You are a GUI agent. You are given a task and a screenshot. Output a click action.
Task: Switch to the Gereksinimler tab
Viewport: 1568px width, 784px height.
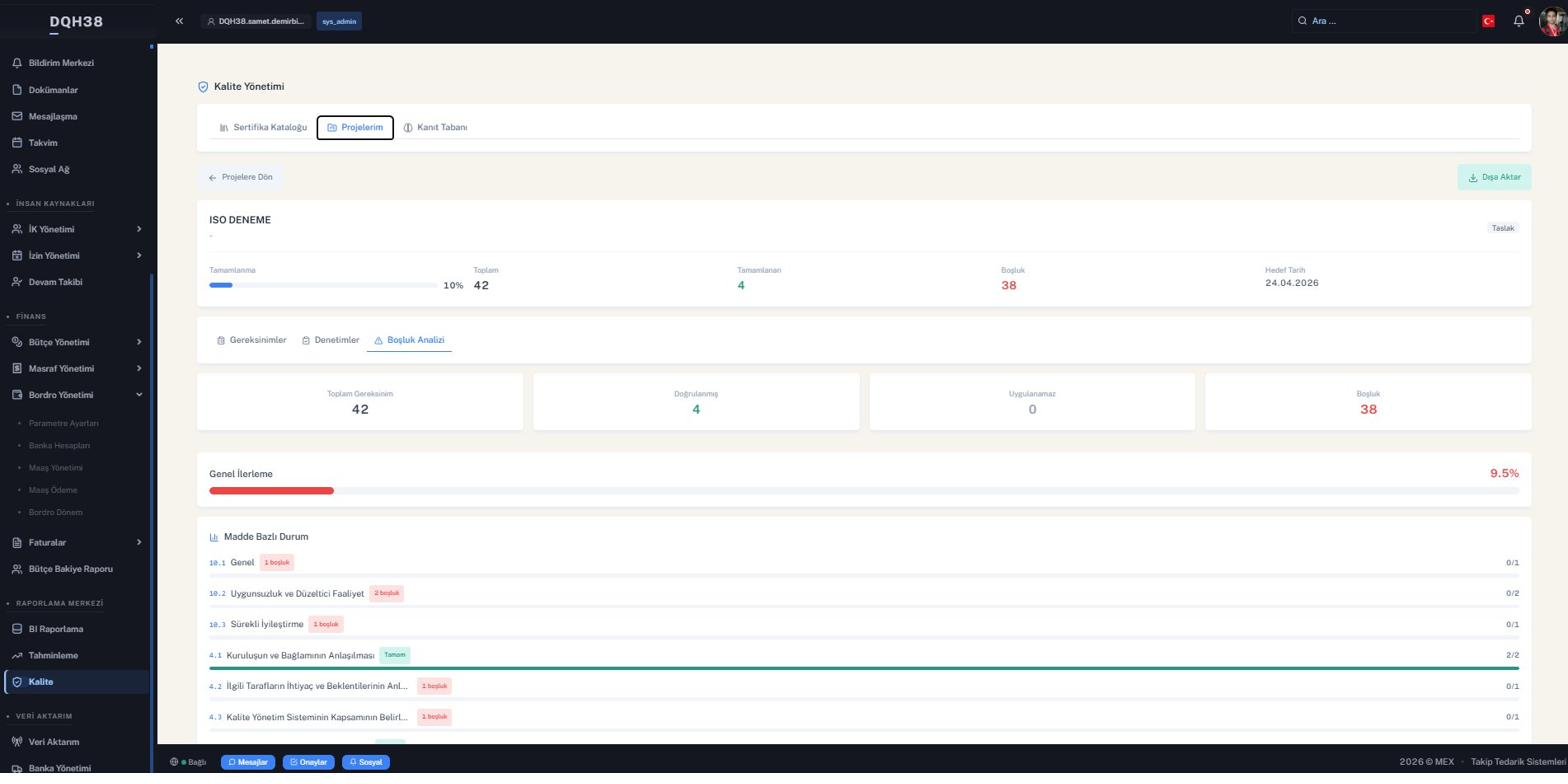click(251, 341)
